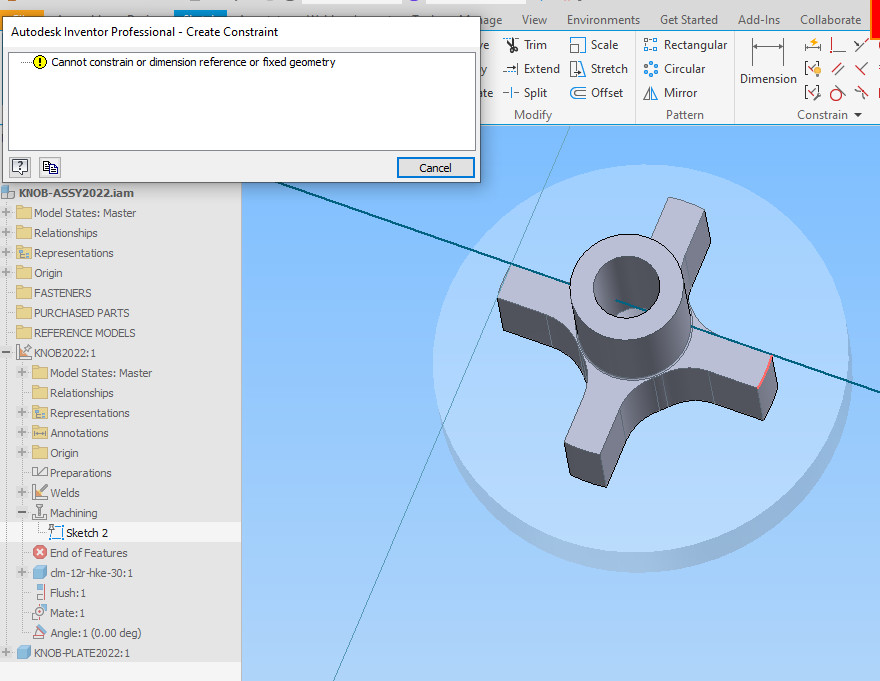
Task: Collapse the Machining node
Action: 21,512
